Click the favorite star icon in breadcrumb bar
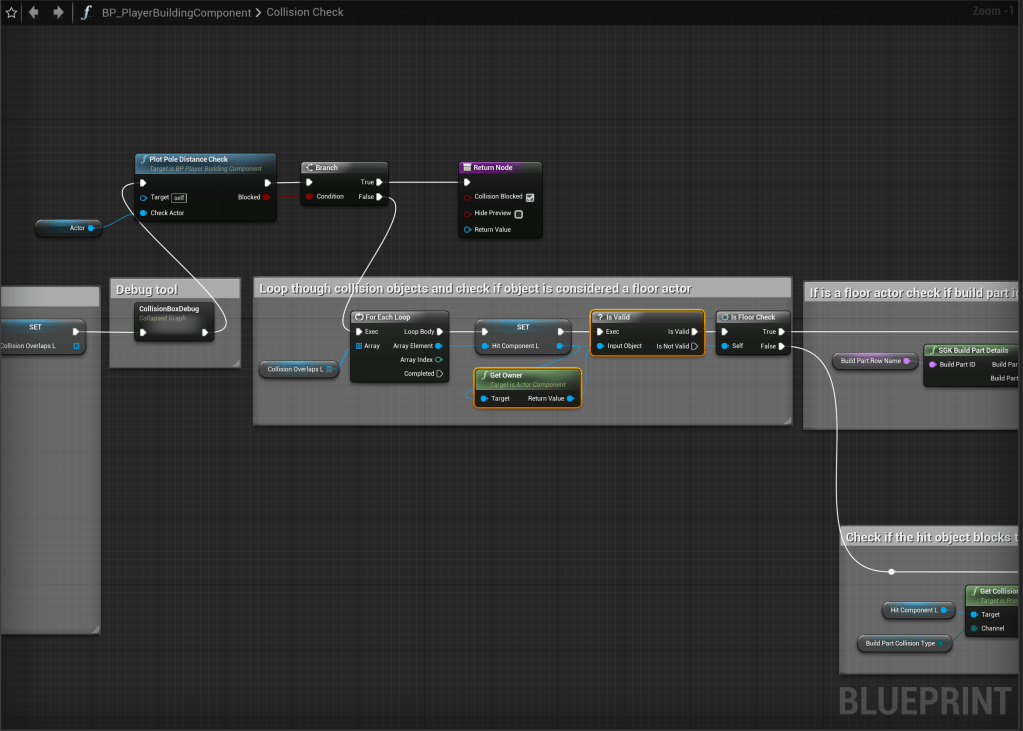This screenshot has height=731, width=1023. [x=11, y=12]
